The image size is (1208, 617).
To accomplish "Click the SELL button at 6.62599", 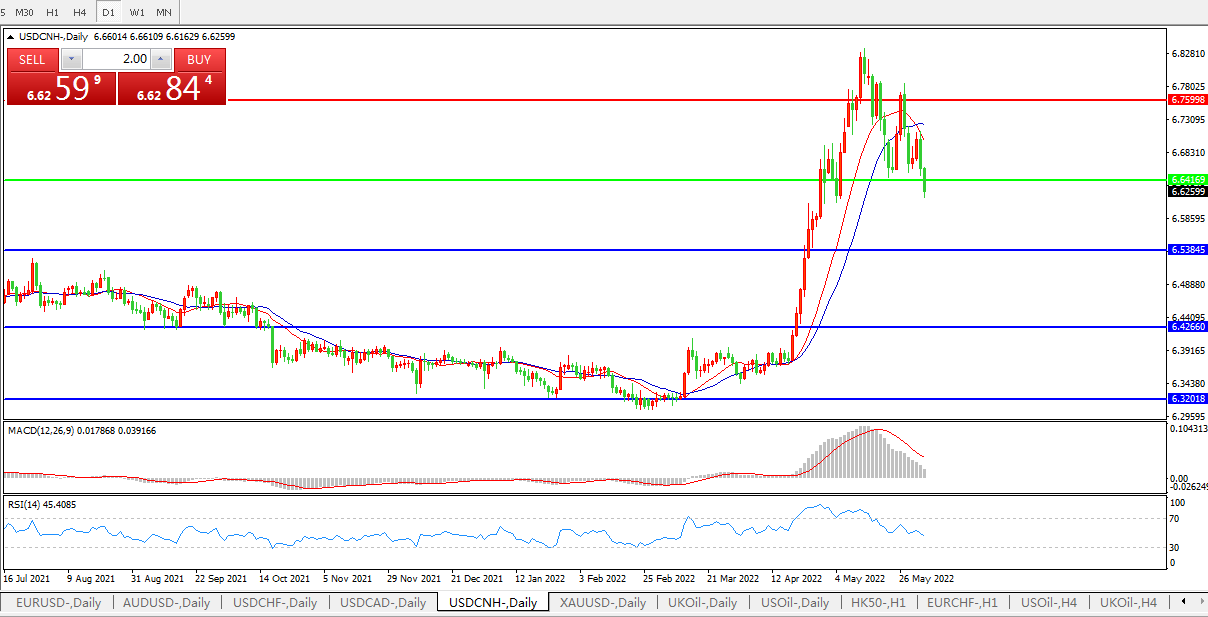I will pyautogui.click(x=60, y=88).
